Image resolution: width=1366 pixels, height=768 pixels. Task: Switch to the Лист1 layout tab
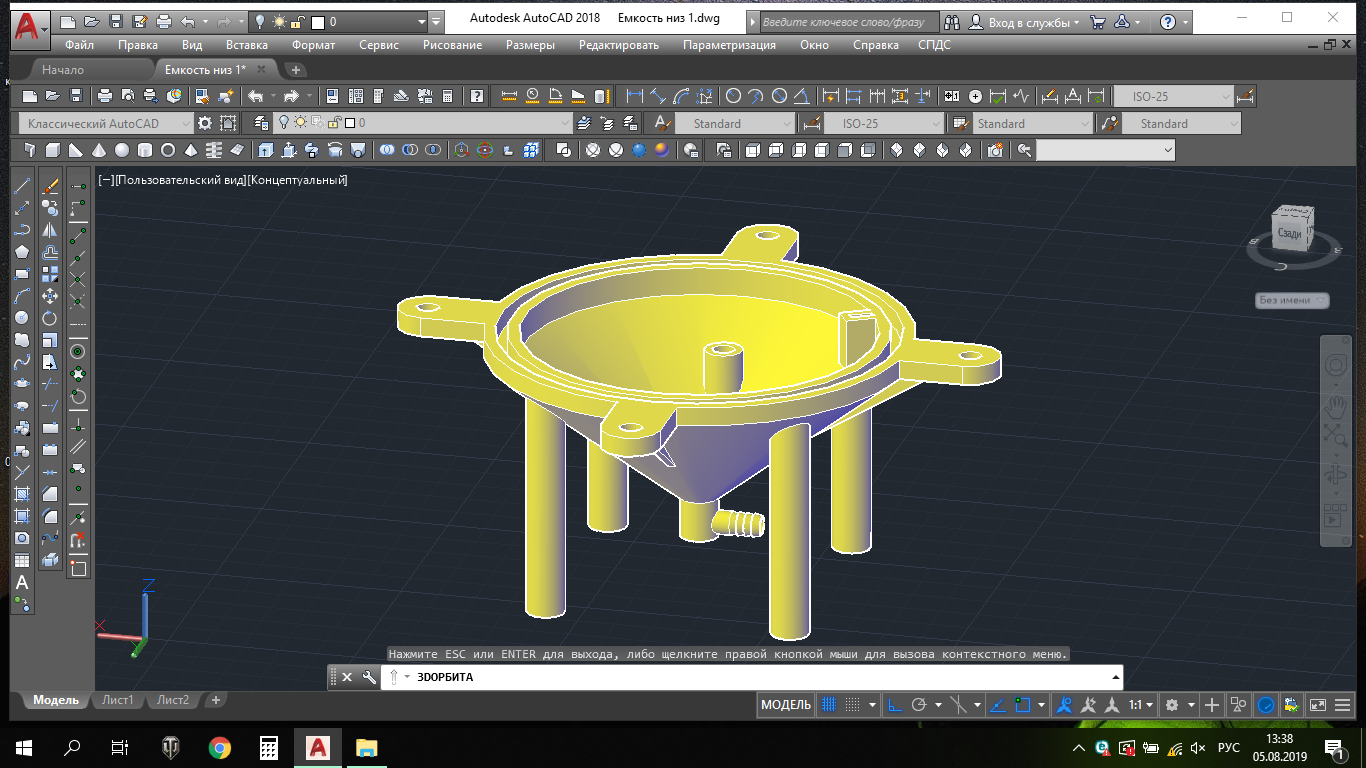click(x=117, y=700)
